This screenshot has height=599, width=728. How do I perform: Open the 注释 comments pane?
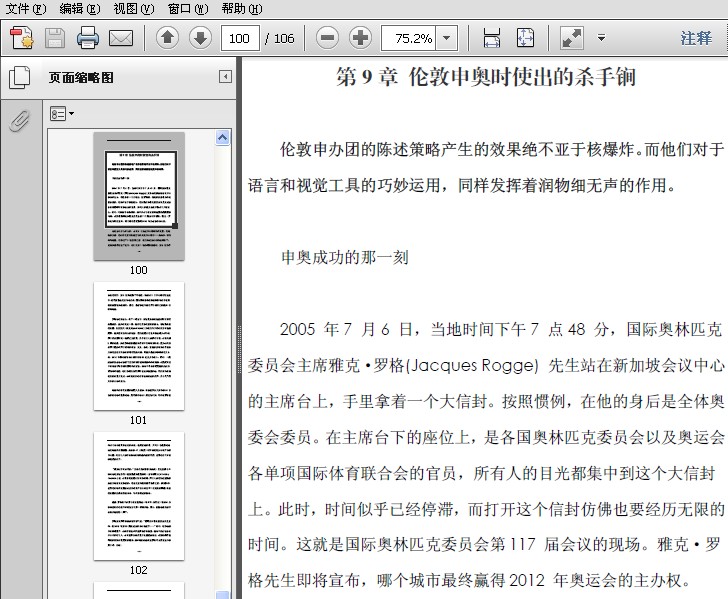click(x=696, y=39)
